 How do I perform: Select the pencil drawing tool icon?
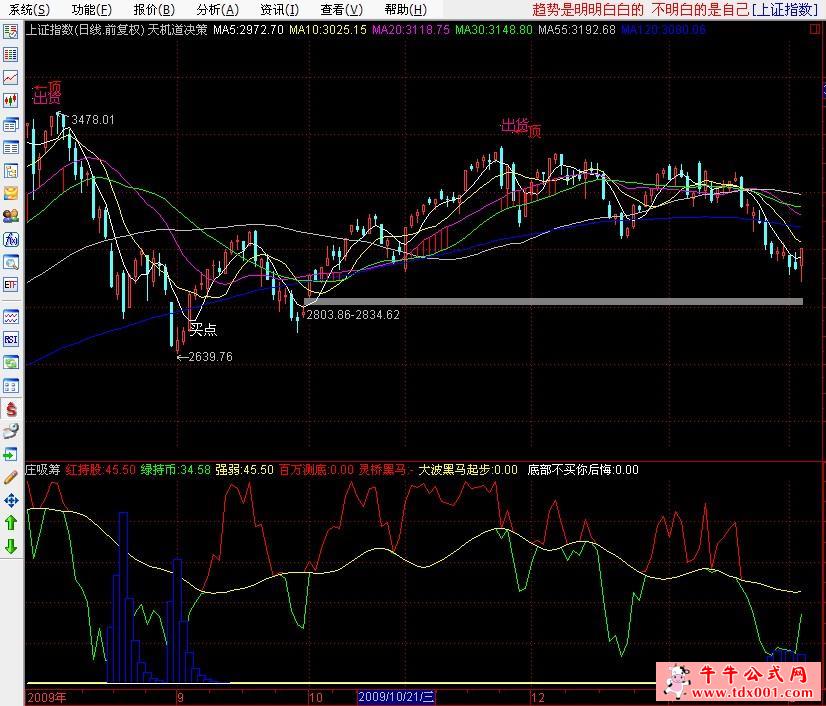(x=11, y=477)
